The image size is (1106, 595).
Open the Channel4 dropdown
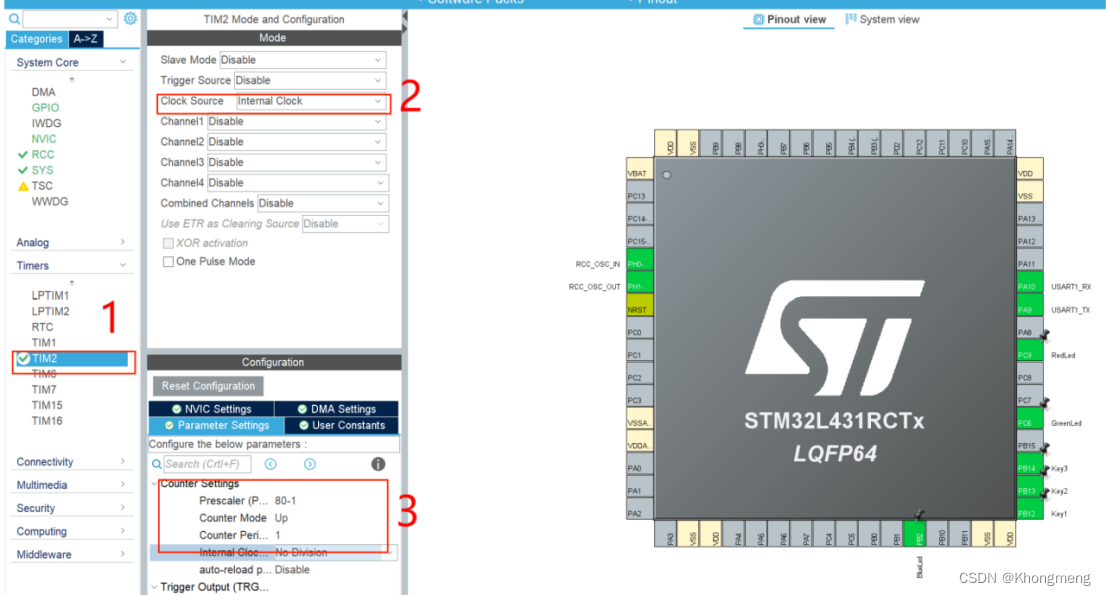click(297, 183)
